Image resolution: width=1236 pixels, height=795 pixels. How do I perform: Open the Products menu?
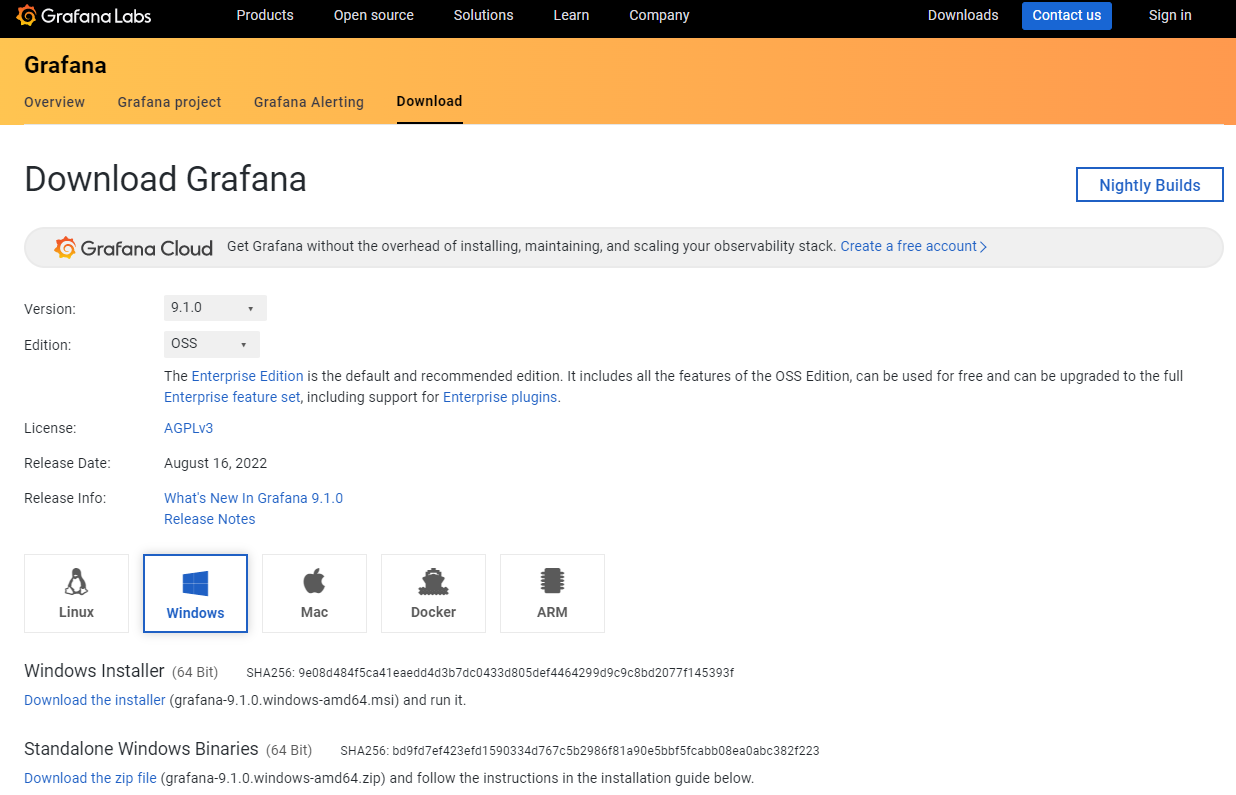pos(265,15)
